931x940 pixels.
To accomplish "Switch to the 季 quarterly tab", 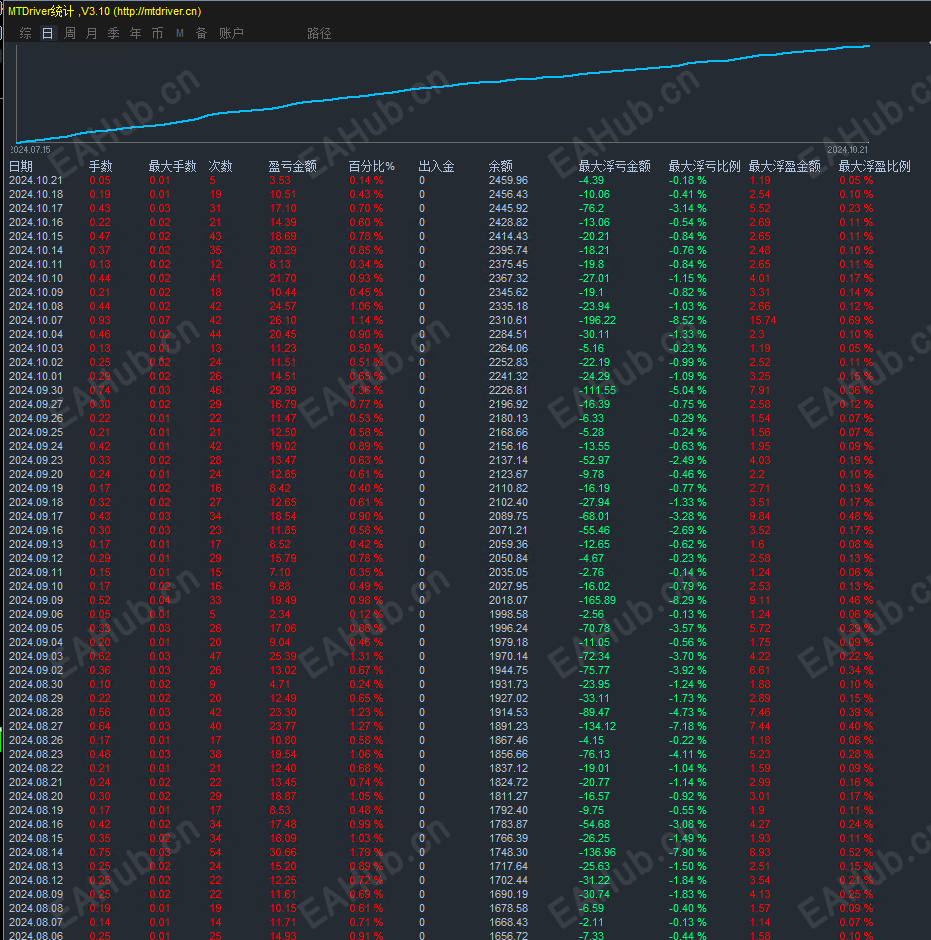I will [113, 34].
